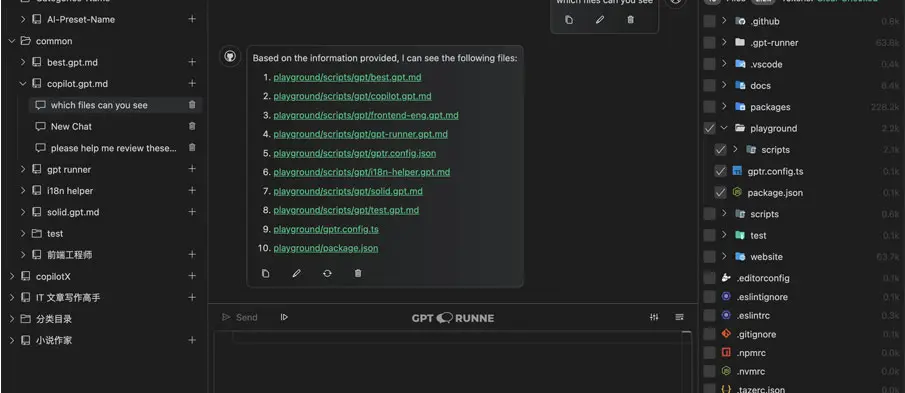Screen dimensions: 905x393
Task: Uncheck the playground folder checkbox
Action: click(x=709, y=128)
